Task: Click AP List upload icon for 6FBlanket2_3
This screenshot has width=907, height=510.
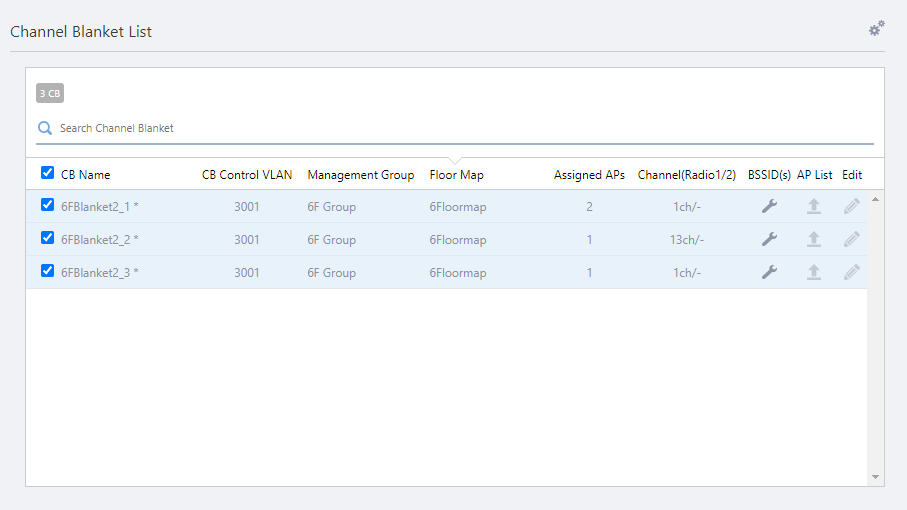Action: [x=814, y=272]
